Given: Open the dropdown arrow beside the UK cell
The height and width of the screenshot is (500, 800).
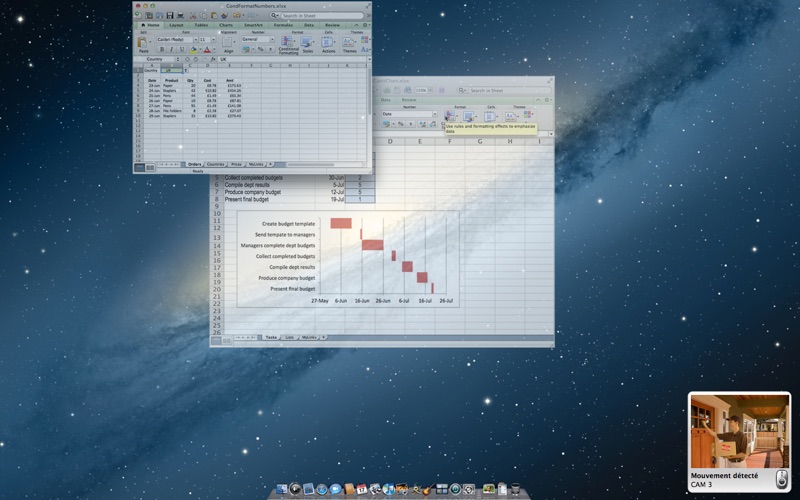Looking at the screenshot, I should (x=186, y=70).
